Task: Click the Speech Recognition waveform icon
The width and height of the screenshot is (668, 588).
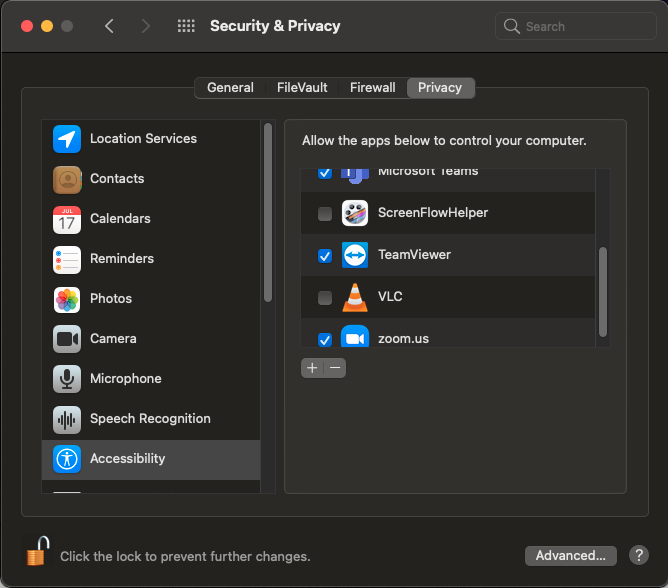Action: pyautogui.click(x=67, y=419)
